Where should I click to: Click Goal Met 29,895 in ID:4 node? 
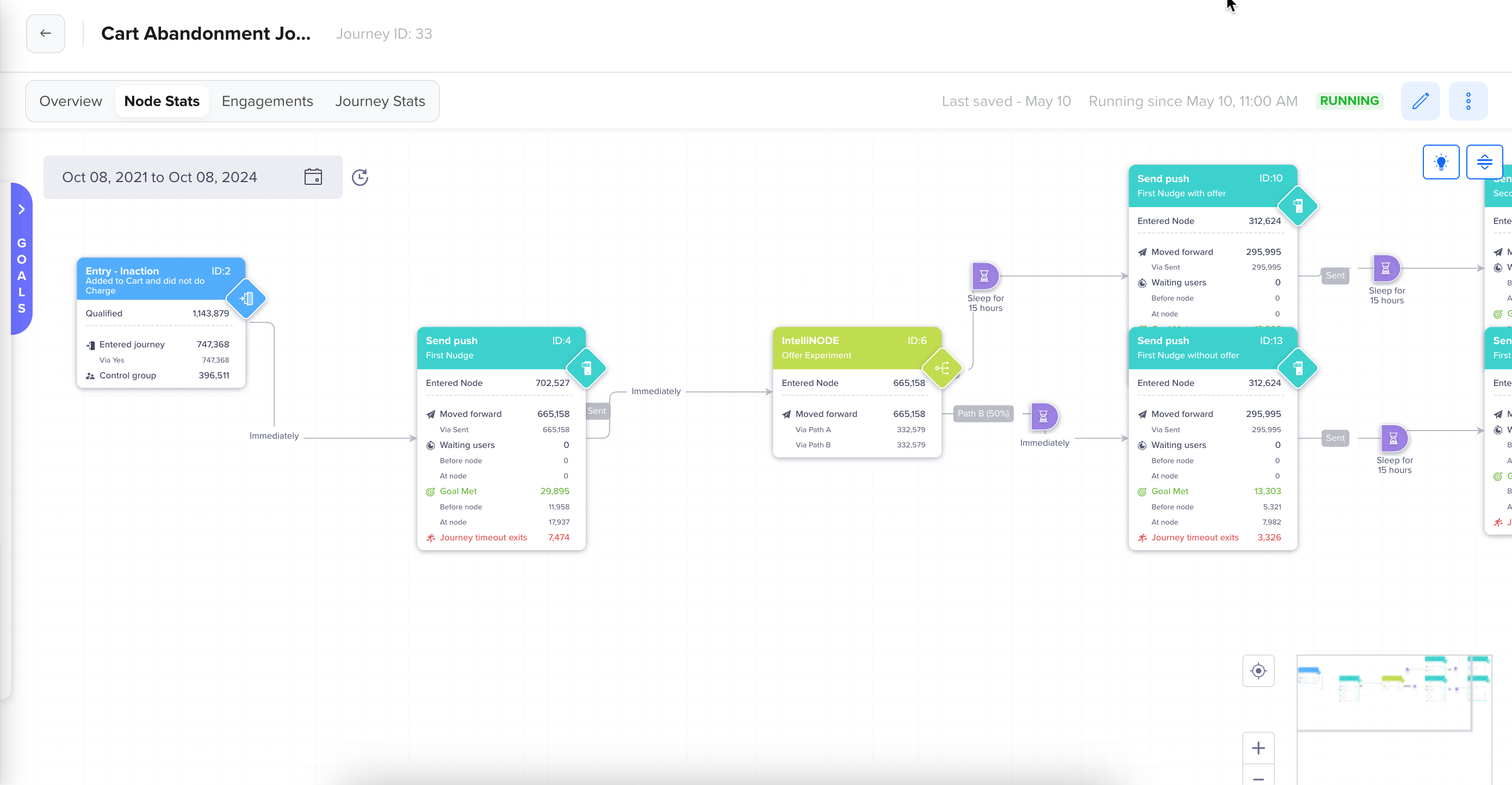tap(498, 491)
